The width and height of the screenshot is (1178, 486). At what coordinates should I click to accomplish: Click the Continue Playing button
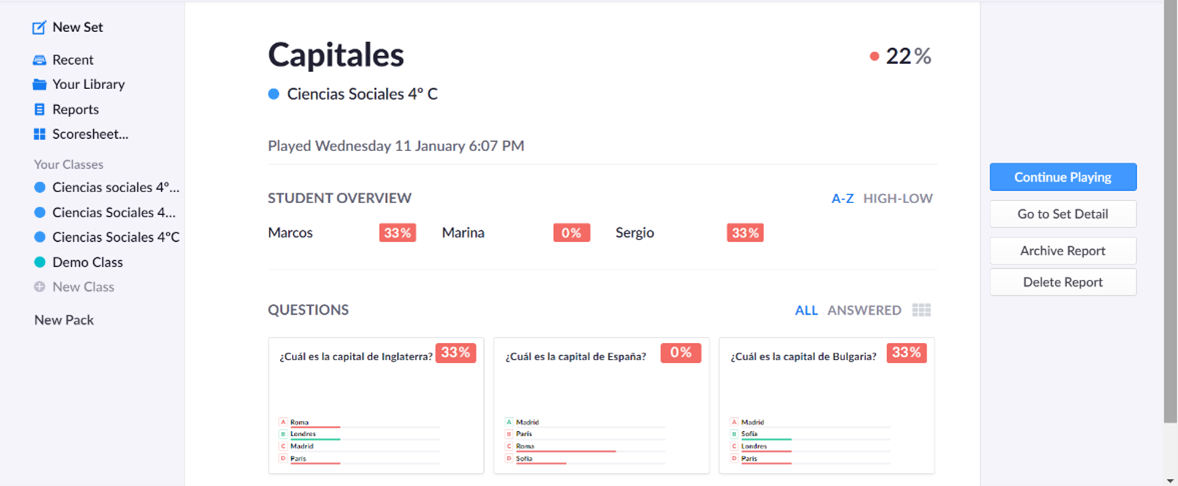click(1063, 177)
